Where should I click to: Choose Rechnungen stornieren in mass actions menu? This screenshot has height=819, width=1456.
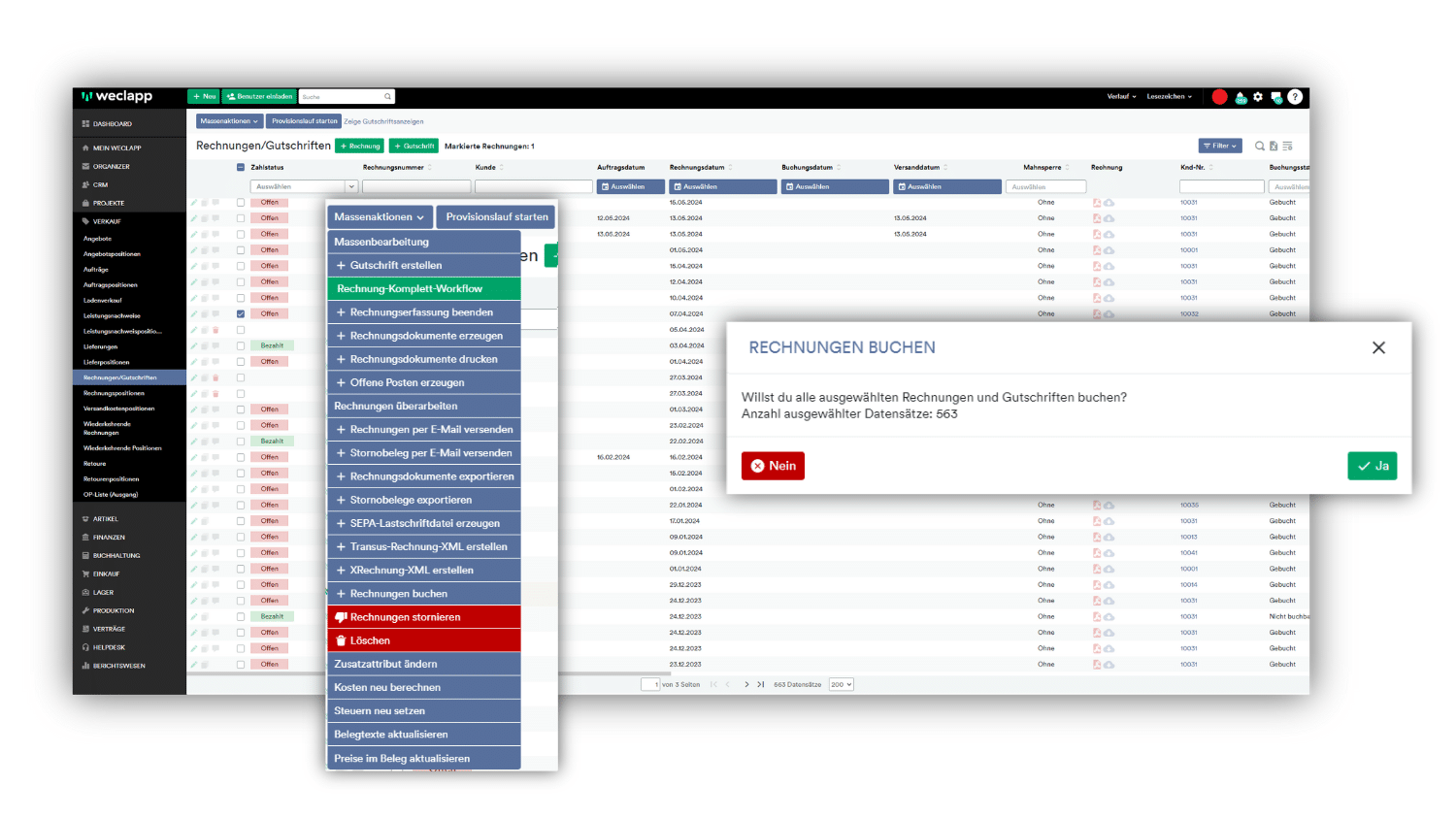pyautogui.click(x=424, y=617)
